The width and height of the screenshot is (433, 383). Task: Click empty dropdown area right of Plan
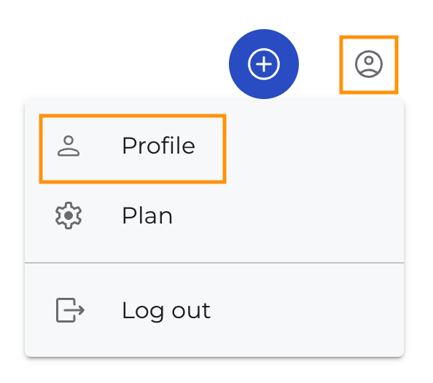pos(287,216)
